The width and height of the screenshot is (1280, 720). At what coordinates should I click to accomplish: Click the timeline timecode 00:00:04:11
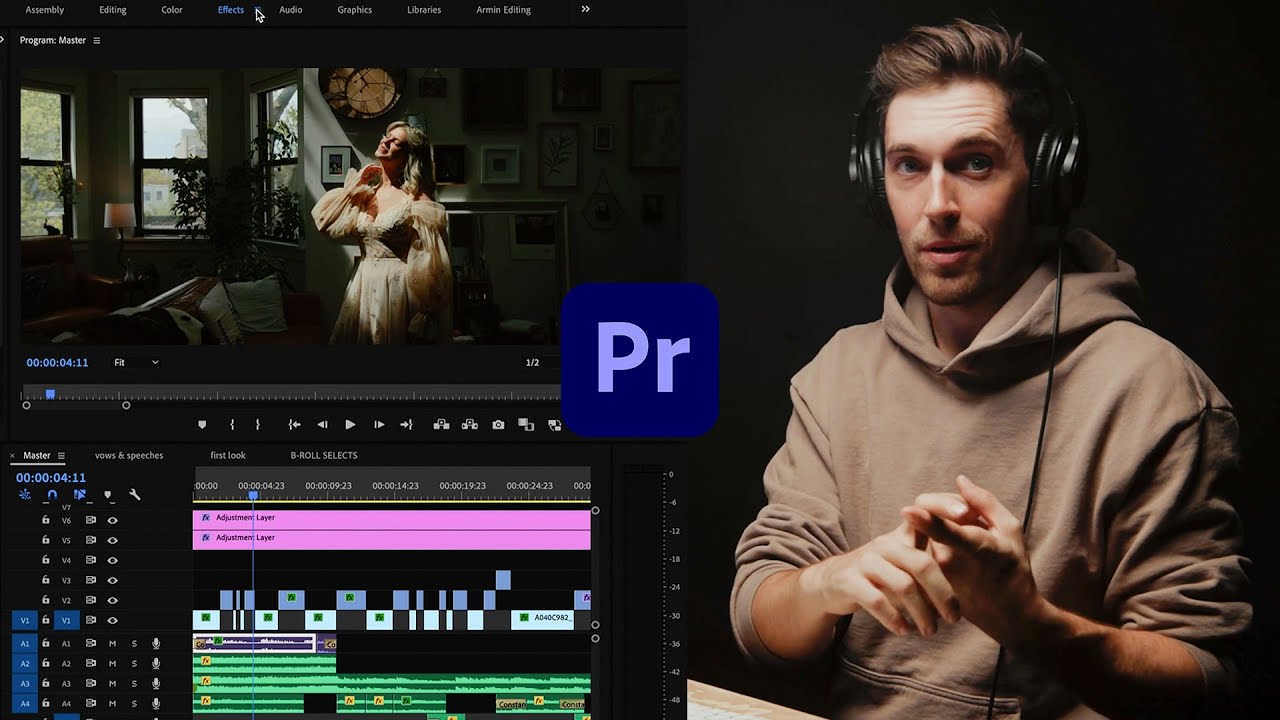pos(51,478)
